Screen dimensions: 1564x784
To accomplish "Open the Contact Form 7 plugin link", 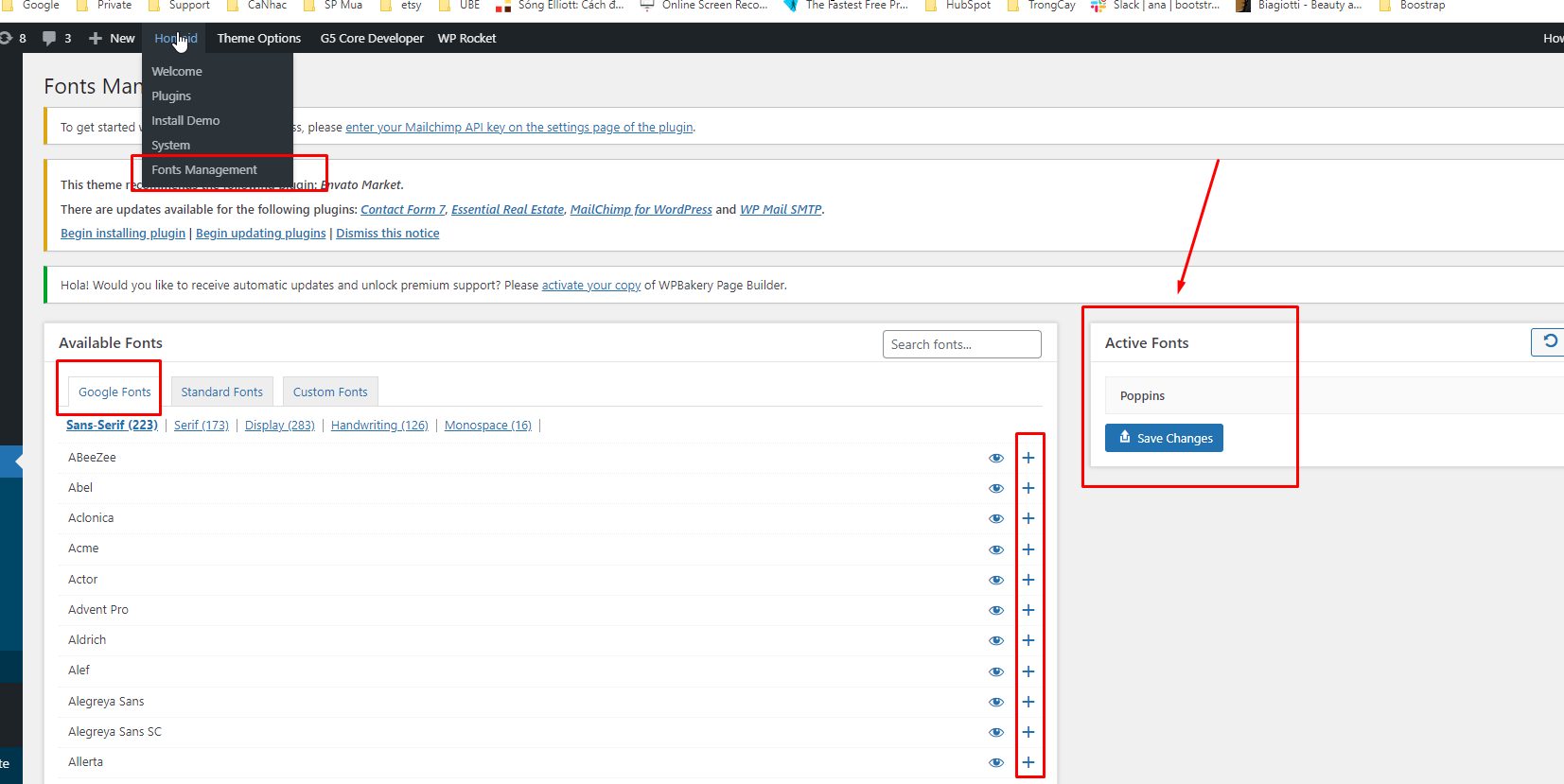I will pos(402,210).
